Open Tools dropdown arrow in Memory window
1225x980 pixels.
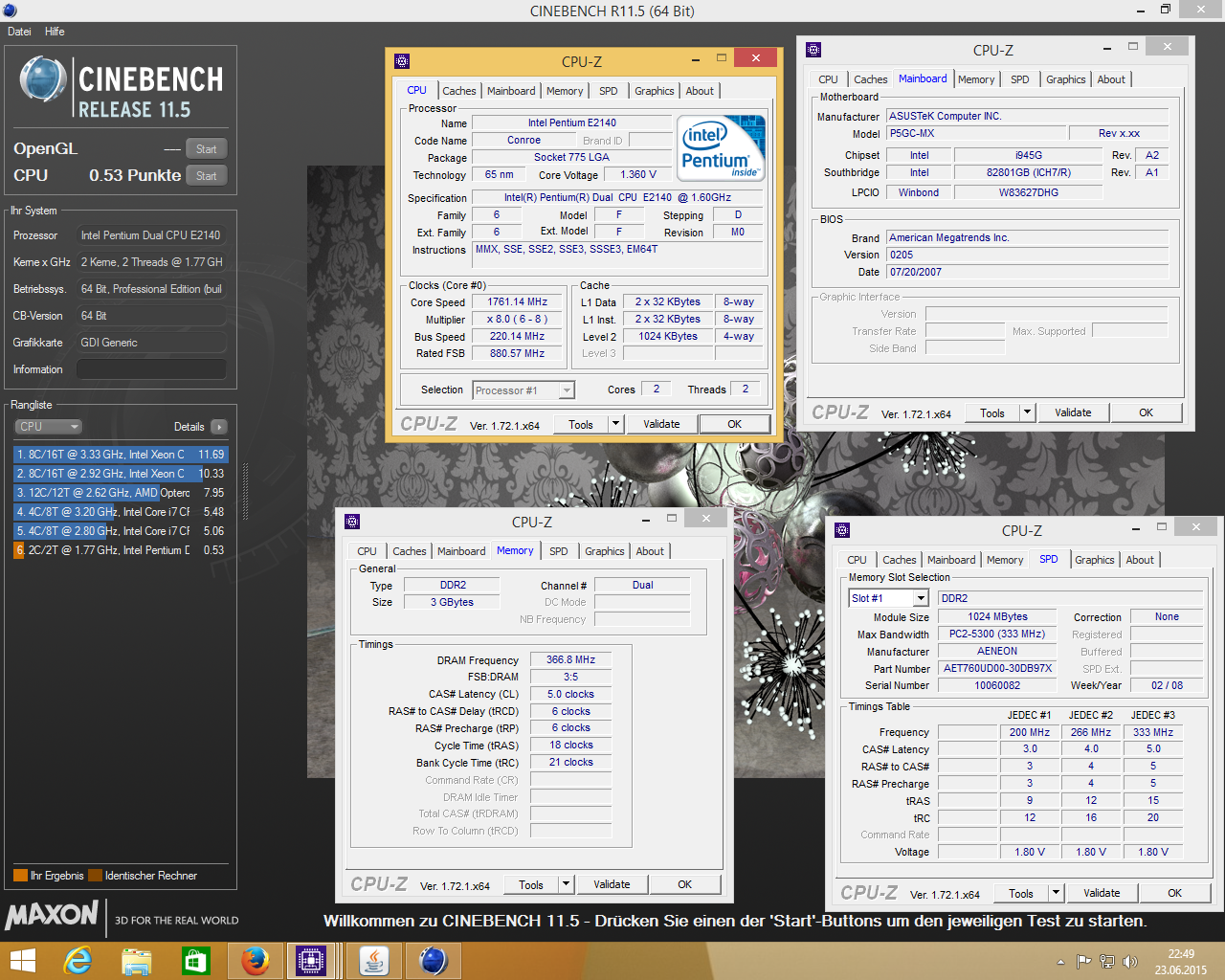566,884
